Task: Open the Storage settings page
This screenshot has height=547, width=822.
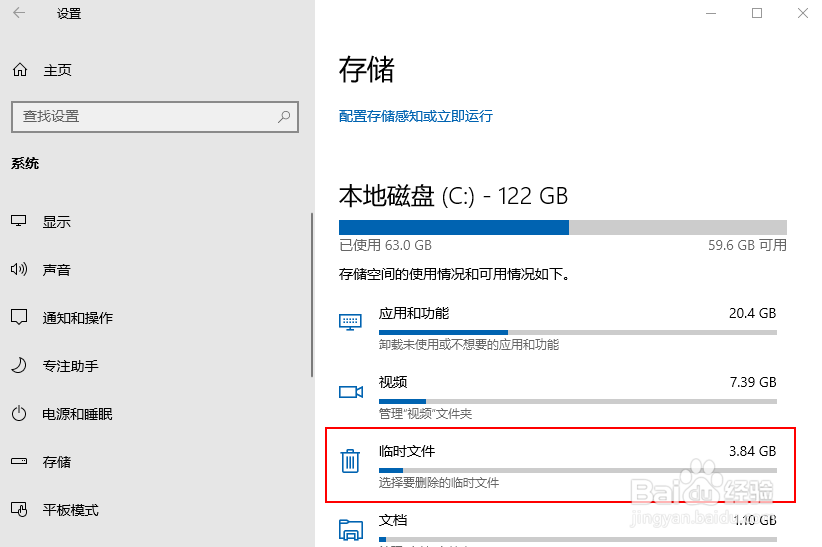Action: [56, 462]
